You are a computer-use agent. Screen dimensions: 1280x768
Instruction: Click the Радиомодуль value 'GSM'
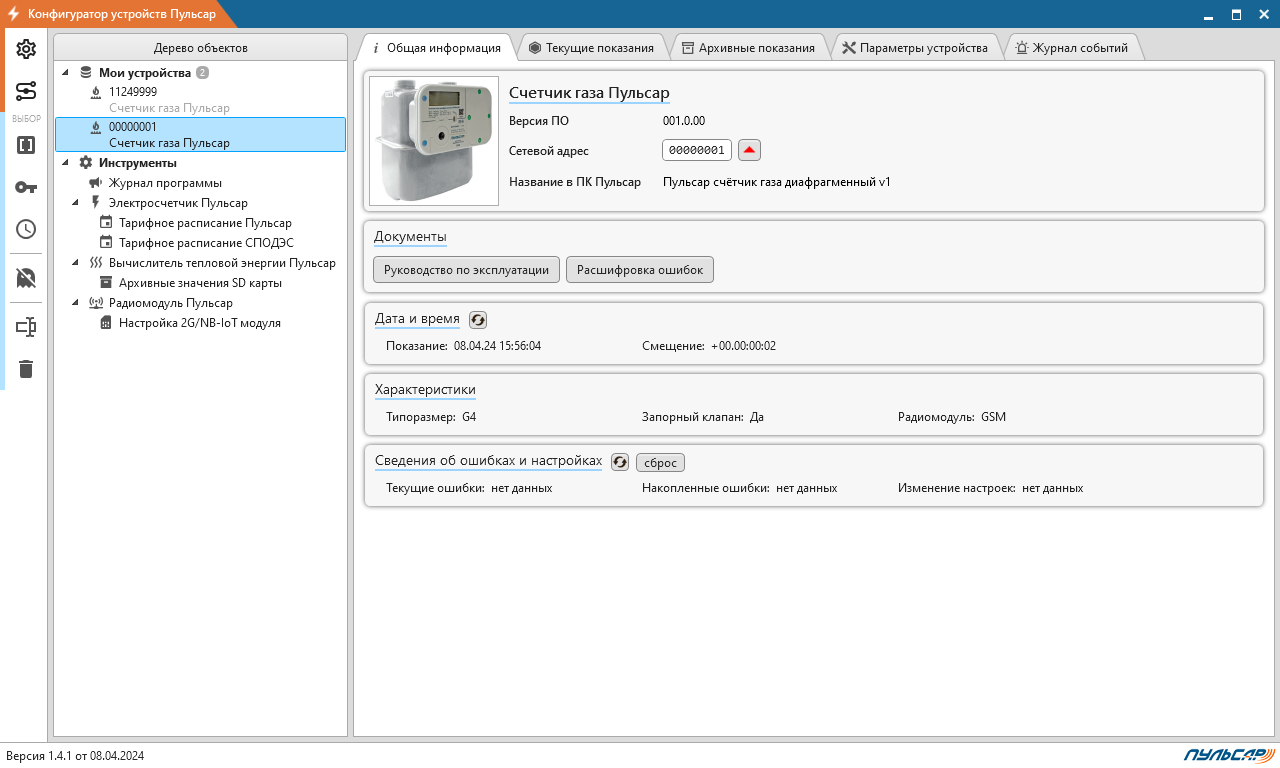993,417
